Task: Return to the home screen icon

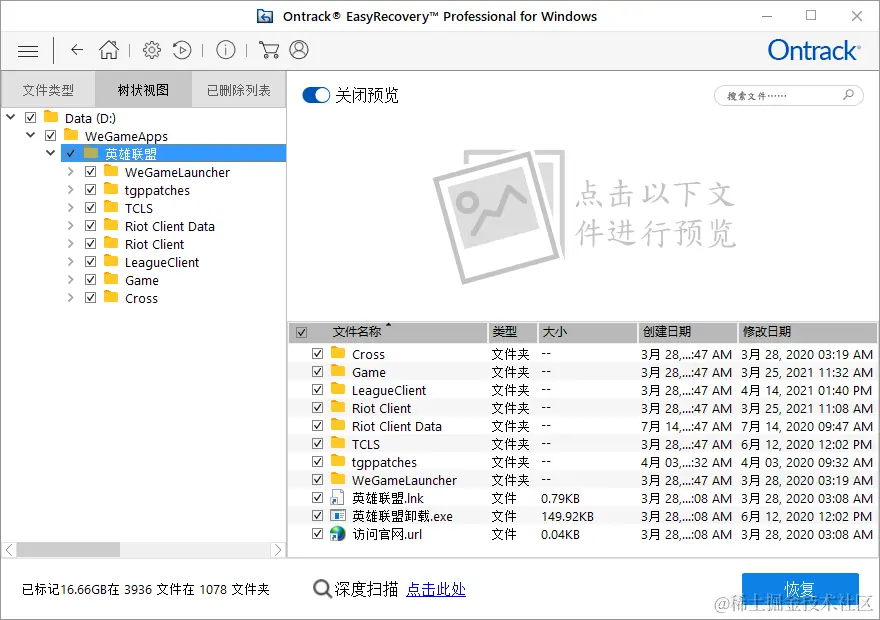Action: click(x=109, y=50)
